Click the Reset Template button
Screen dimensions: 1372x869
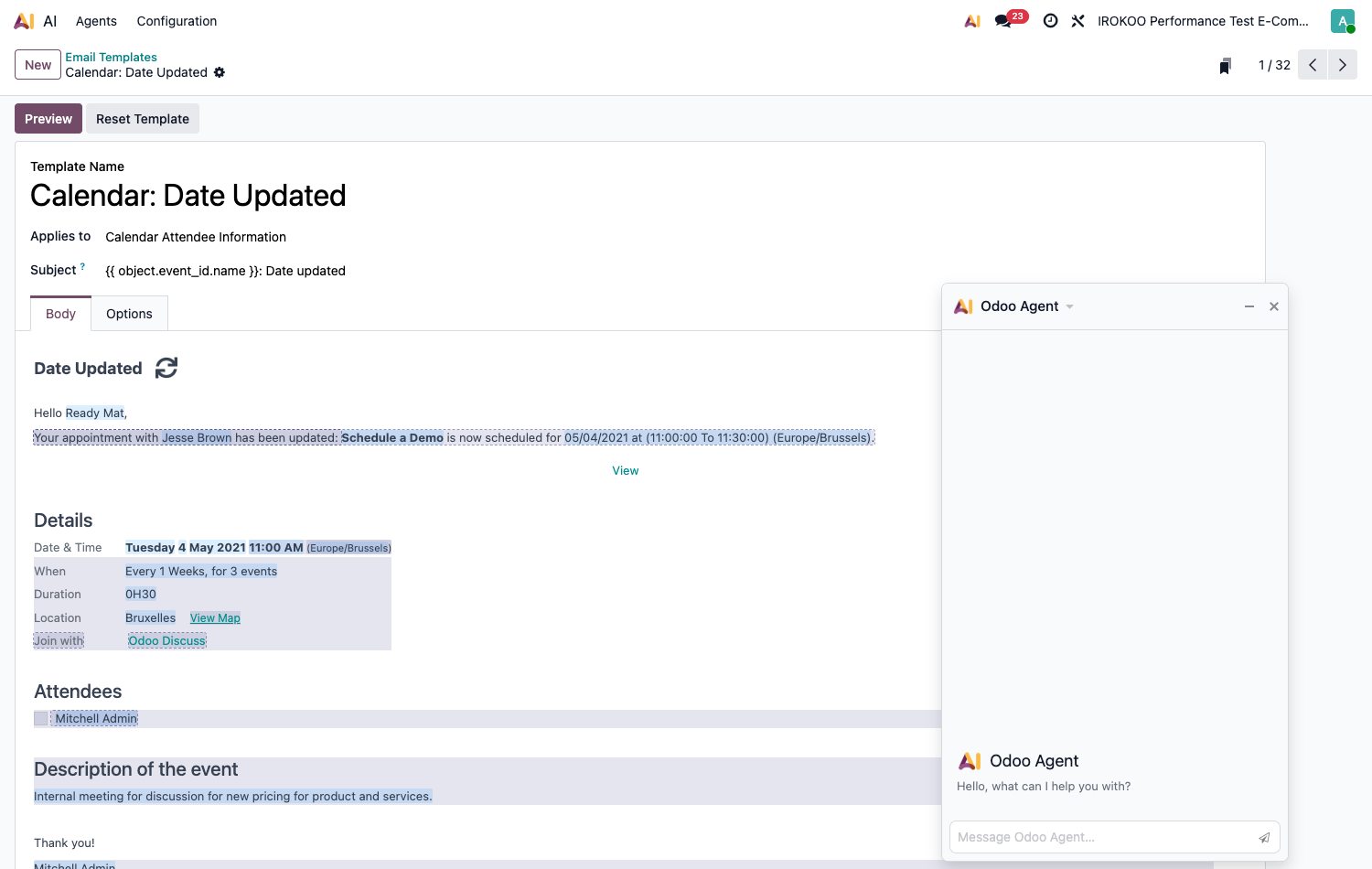point(143,119)
